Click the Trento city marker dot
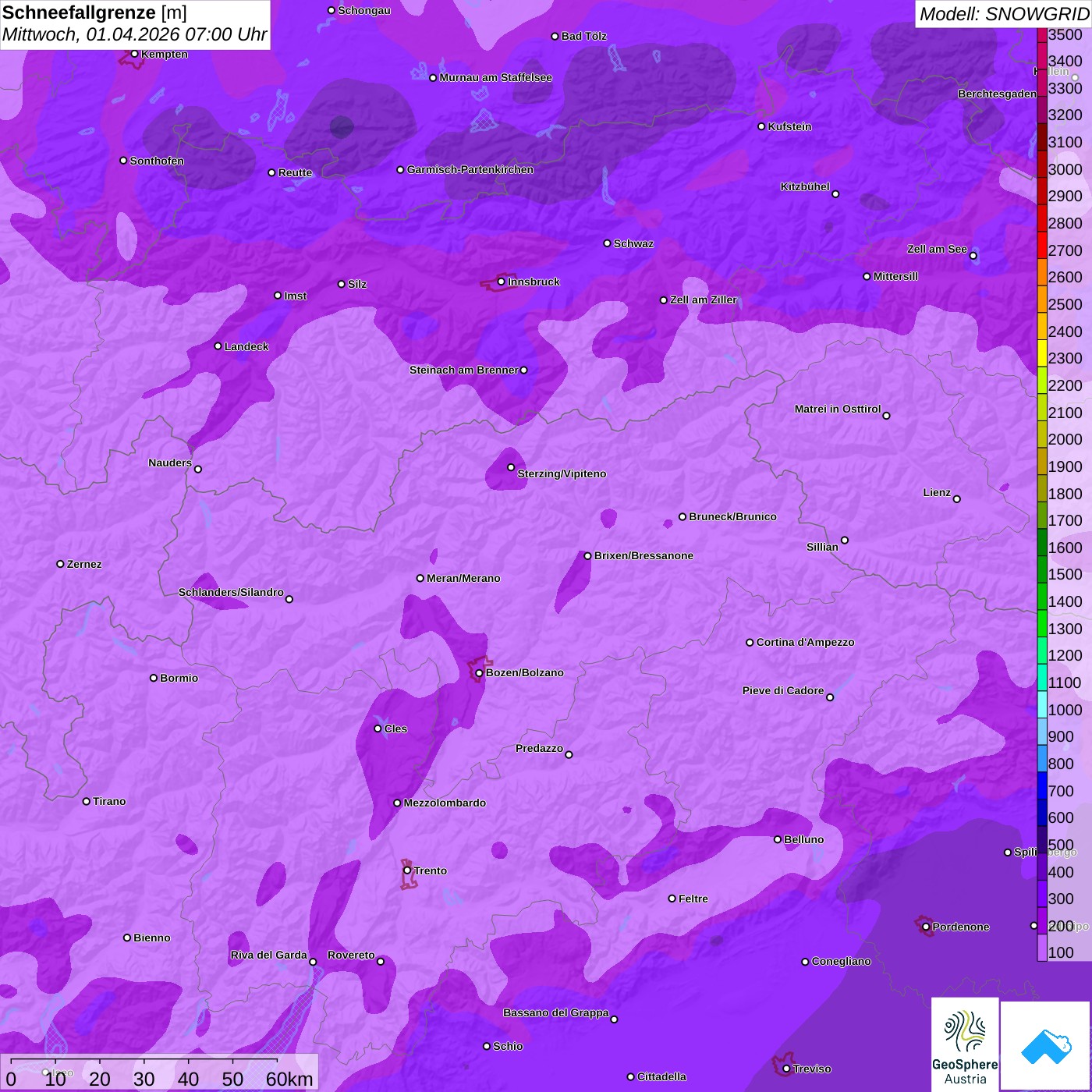The width and height of the screenshot is (1092, 1092). [x=407, y=870]
